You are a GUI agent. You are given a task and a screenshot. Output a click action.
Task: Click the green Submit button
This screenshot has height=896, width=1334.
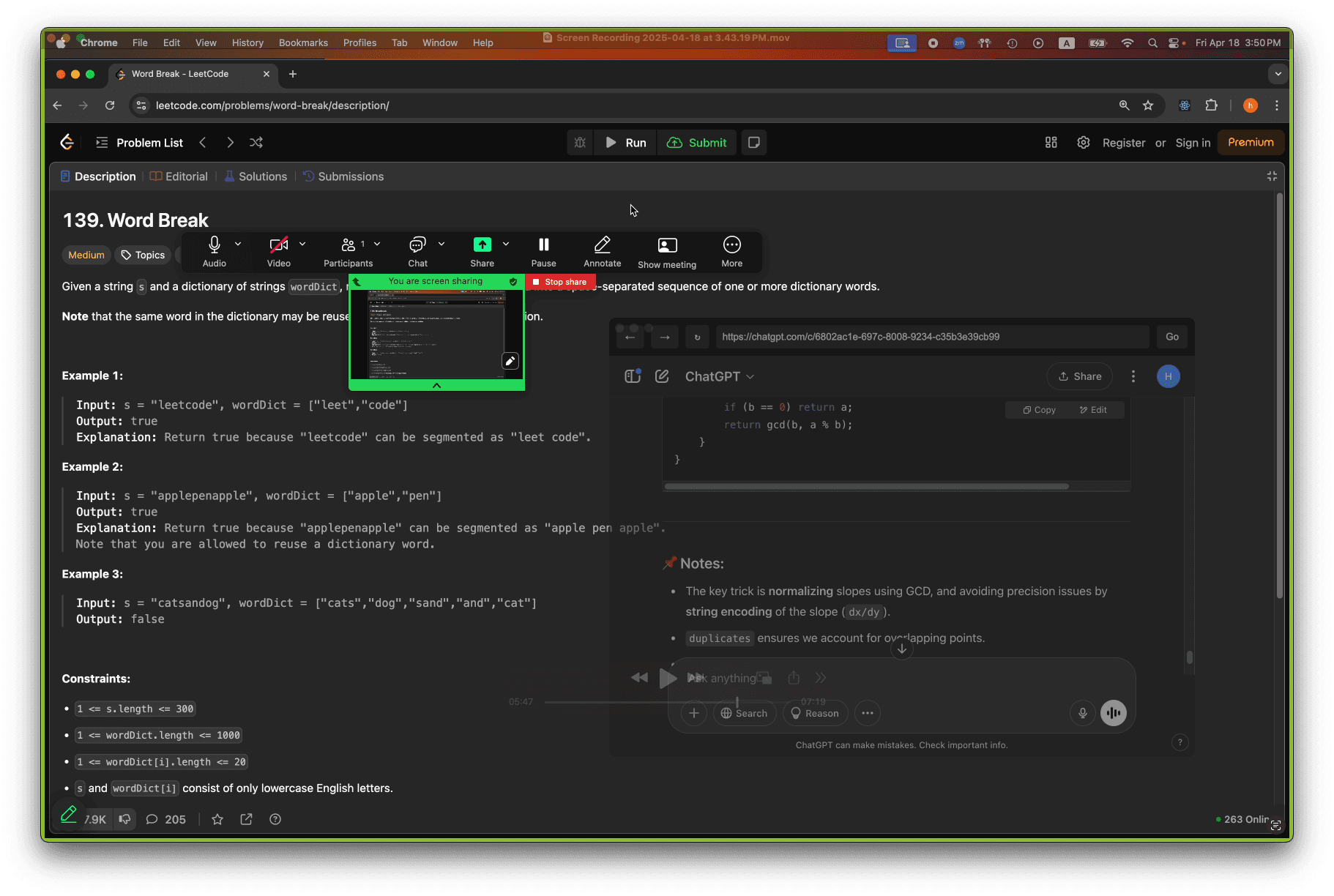point(697,143)
